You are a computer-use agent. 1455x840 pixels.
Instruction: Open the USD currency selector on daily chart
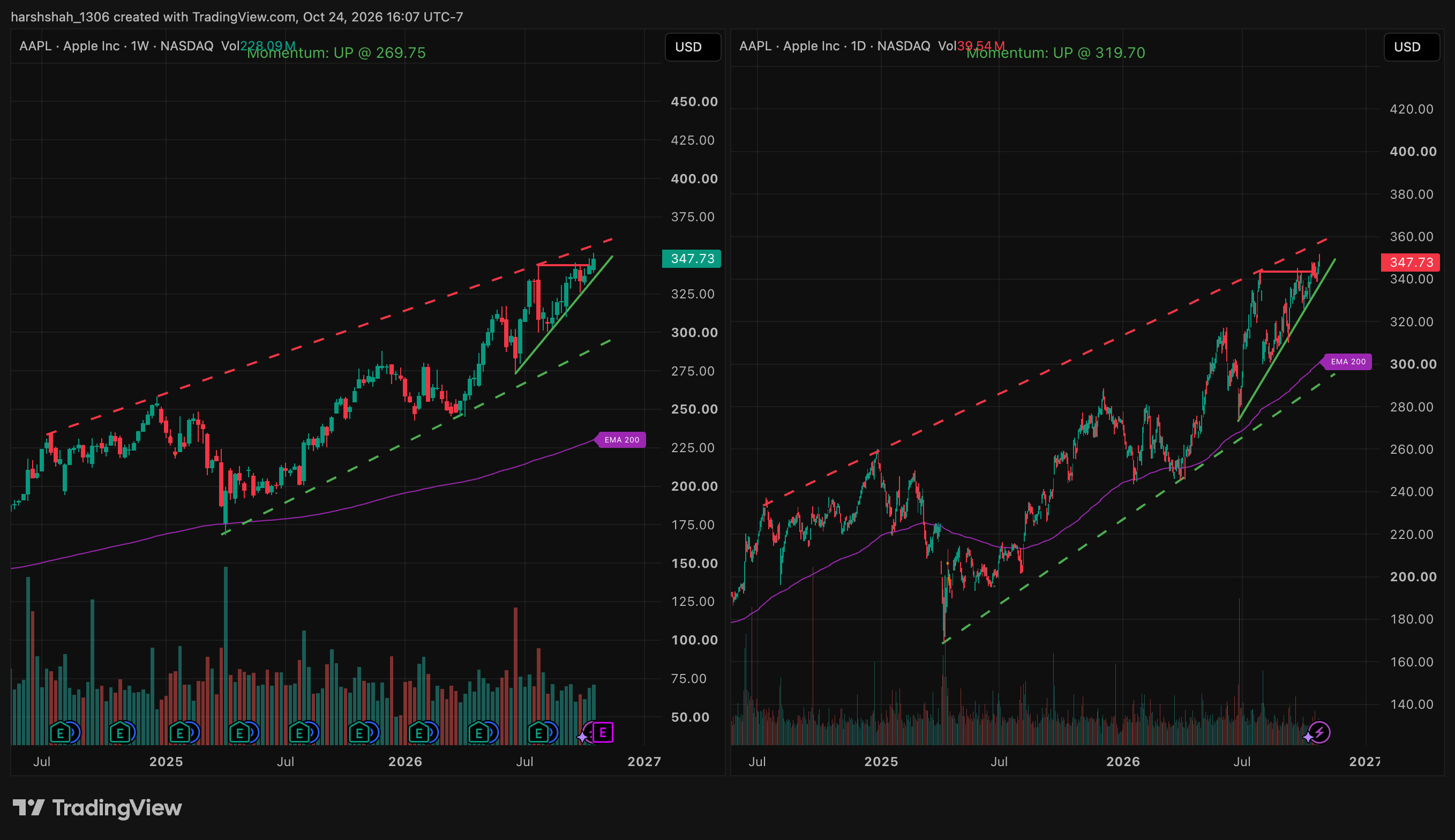[1412, 47]
